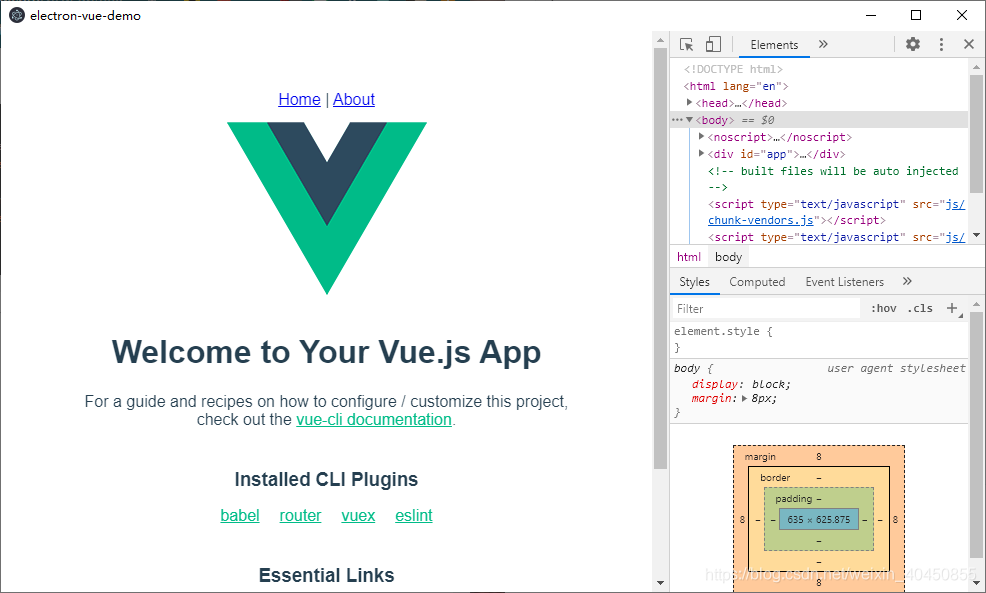This screenshot has height=593, width=986.
Task: Open the DevTools three-dot menu
Action: coord(941,44)
